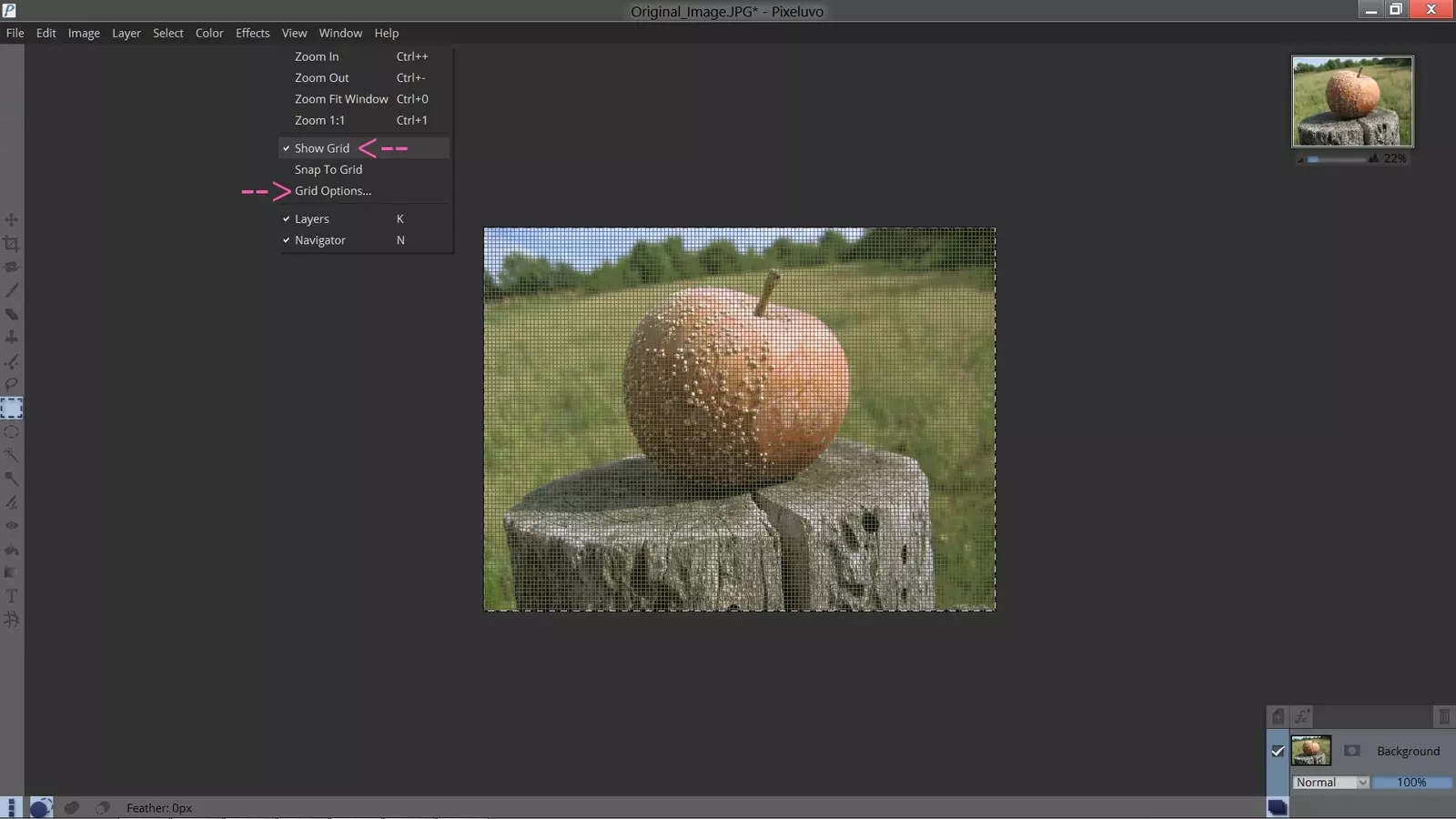
Task: Adjust the layer opacity 100% slider
Action: 1411,783
